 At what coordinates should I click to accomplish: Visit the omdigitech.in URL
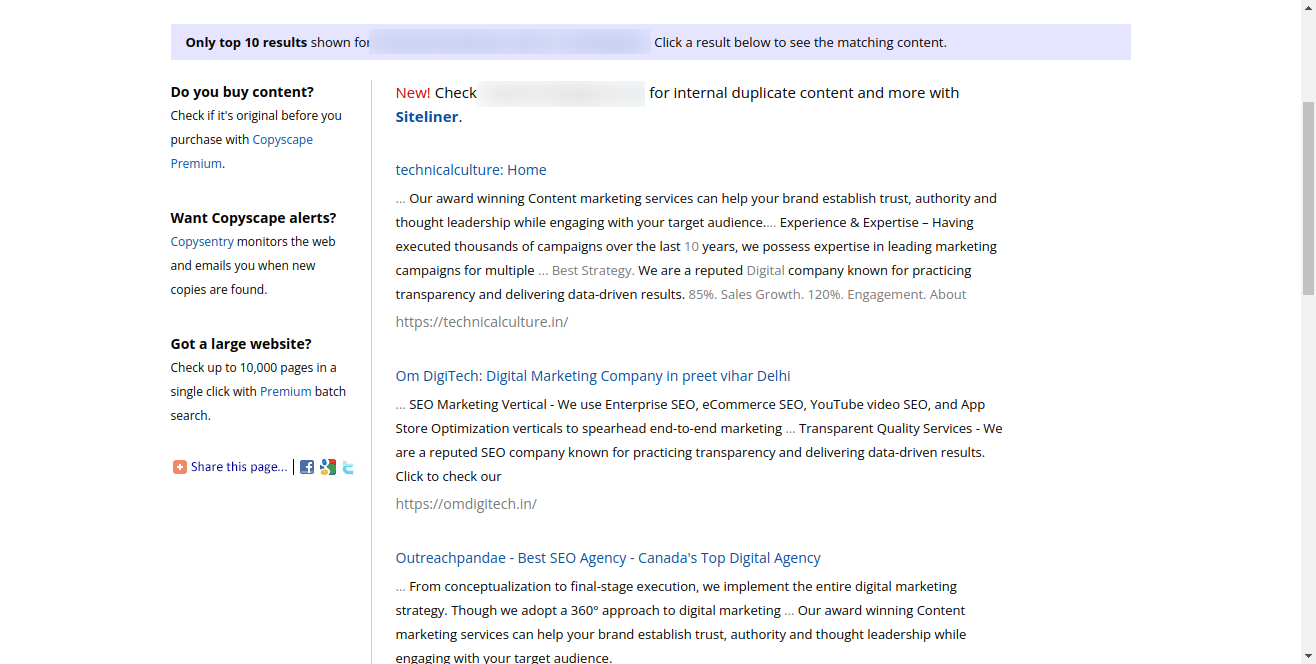click(x=466, y=503)
